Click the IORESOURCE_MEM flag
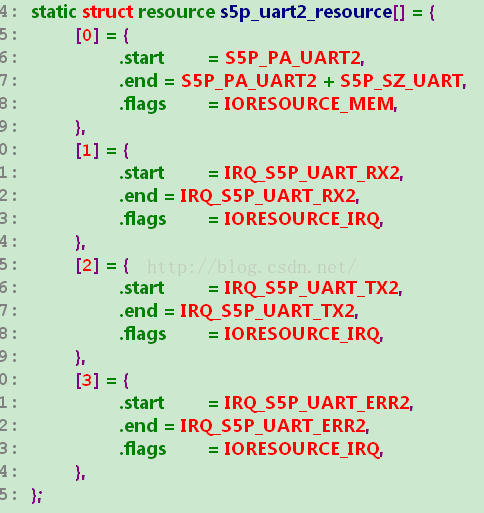Image resolution: width=484 pixels, height=513 pixels. pyautogui.click(x=309, y=104)
